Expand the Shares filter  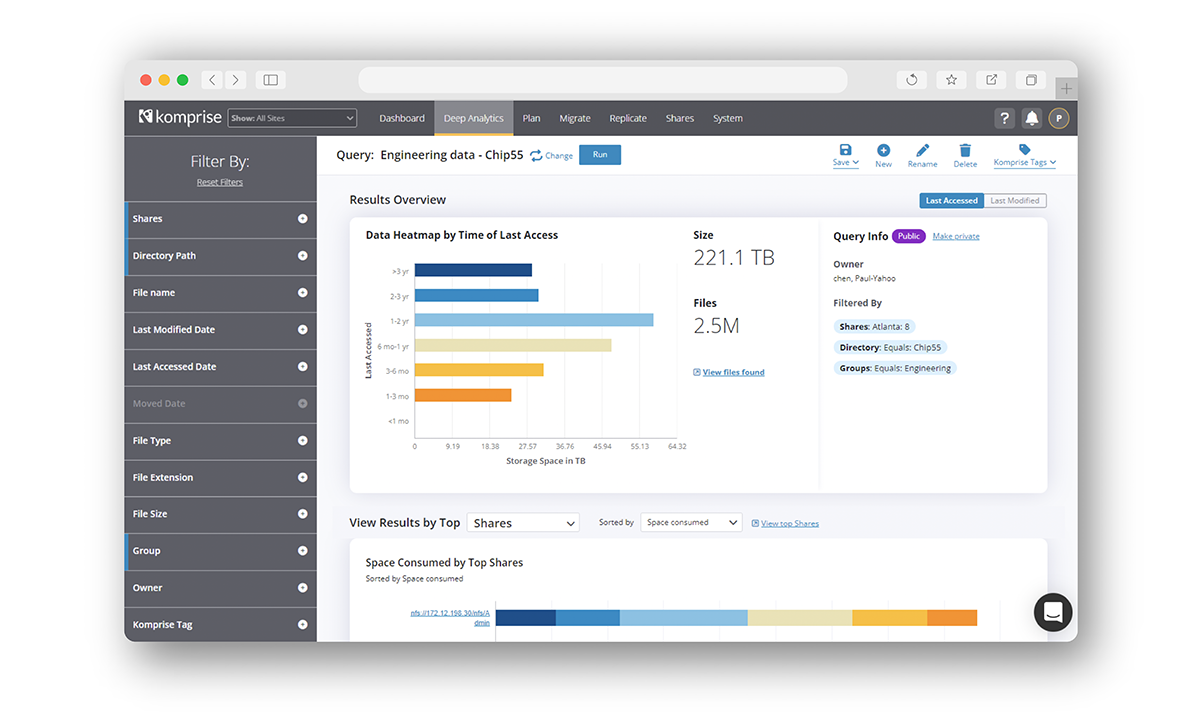(x=302, y=218)
